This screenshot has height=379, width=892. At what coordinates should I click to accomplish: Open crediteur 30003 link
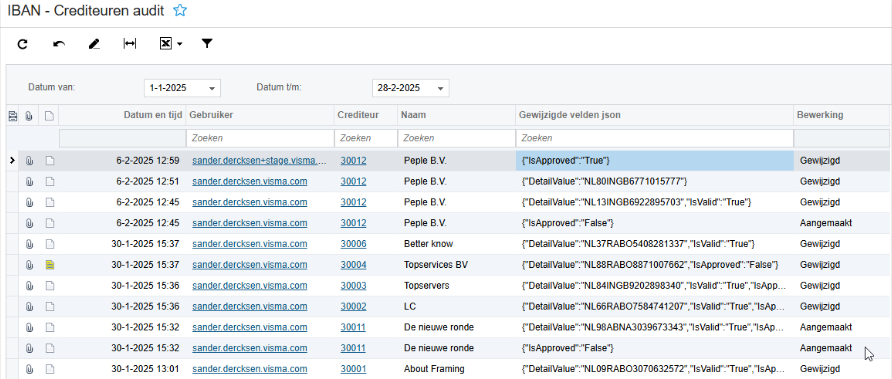click(353, 286)
